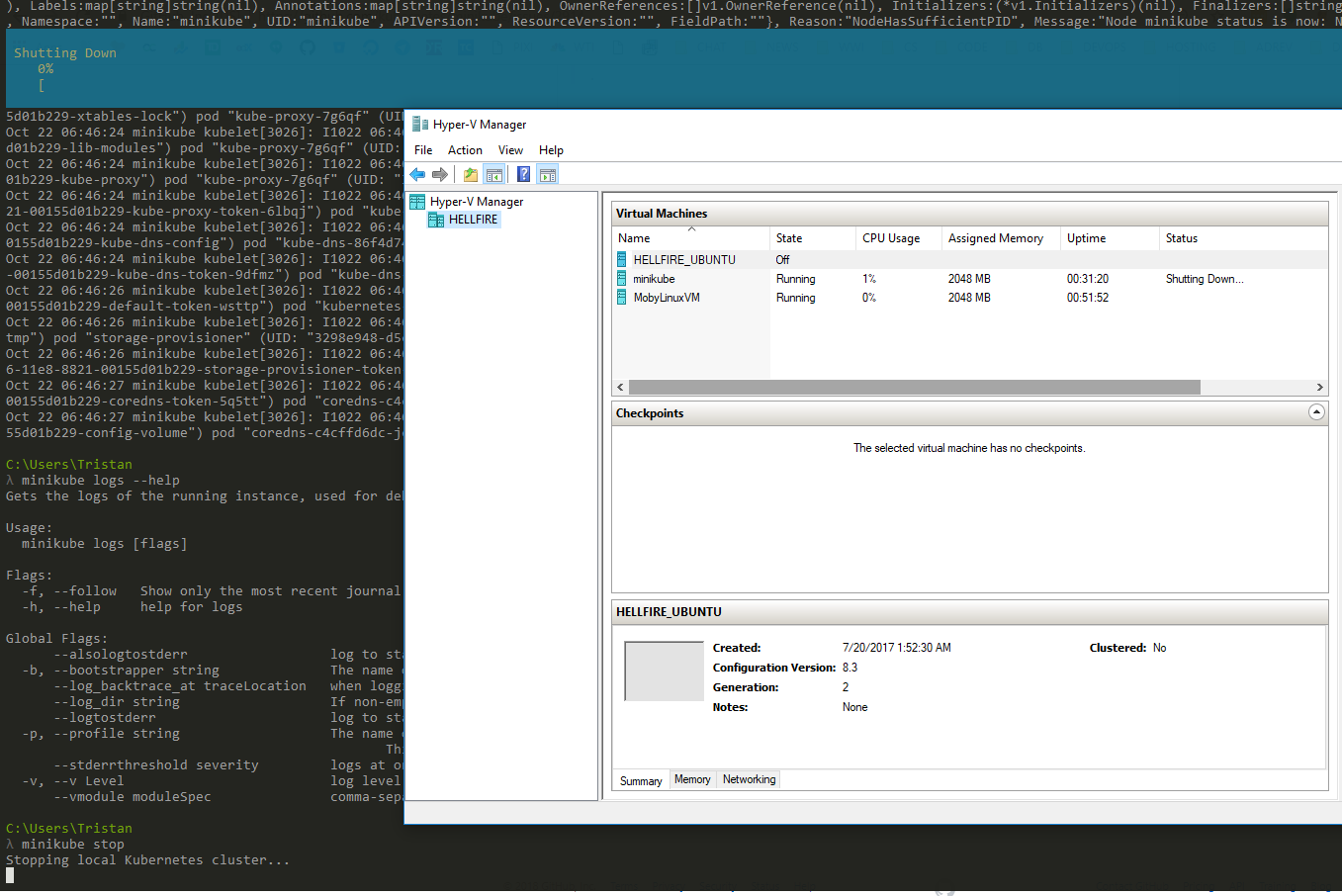Viewport: 1342px width, 896px height.
Task: Click MobyLinuxVM uptime 00:51:52
Action: (x=1088, y=298)
